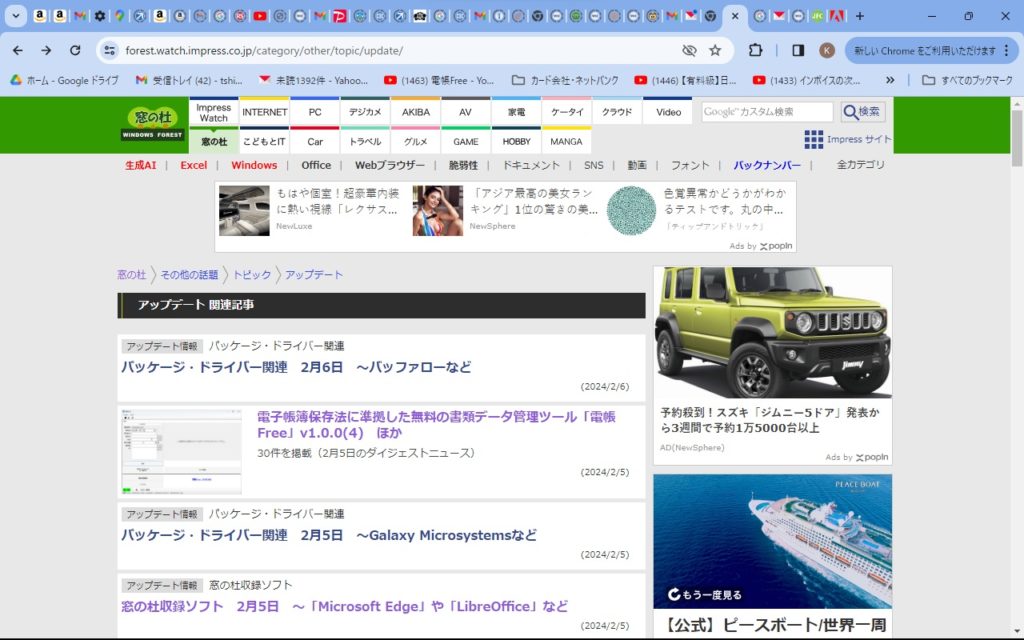Open the Chrome extensions puzzle icon
Screen dimensions: 1024x640
[x=756, y=50]
